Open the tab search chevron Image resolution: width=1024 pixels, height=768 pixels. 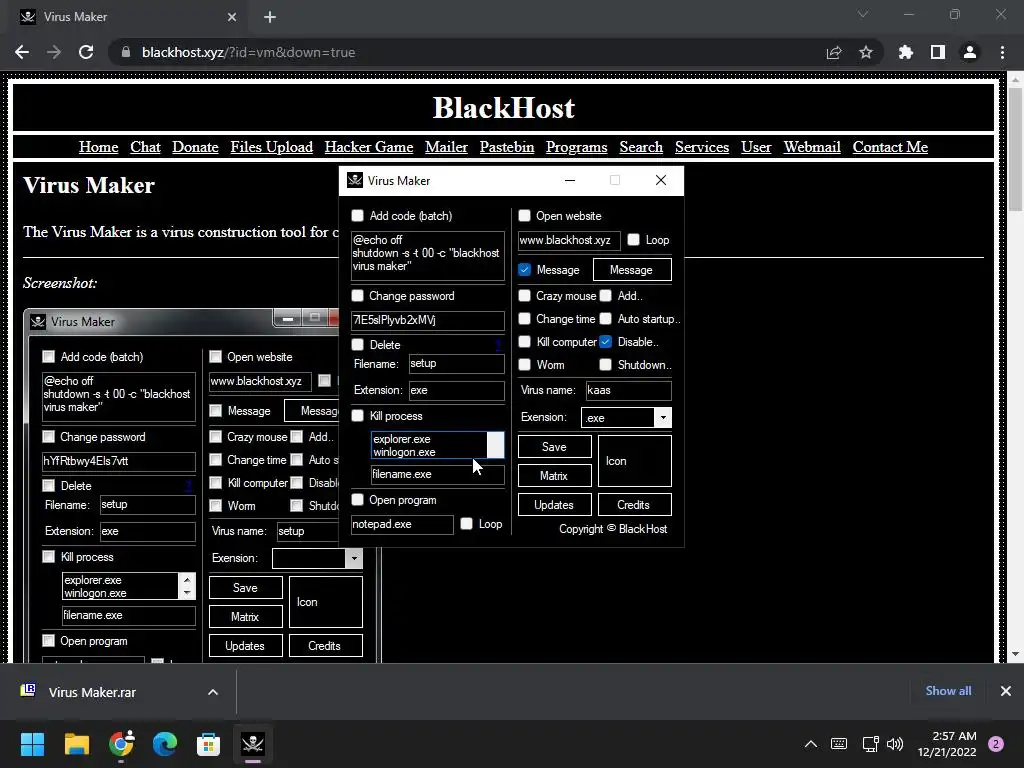[863, 14]
